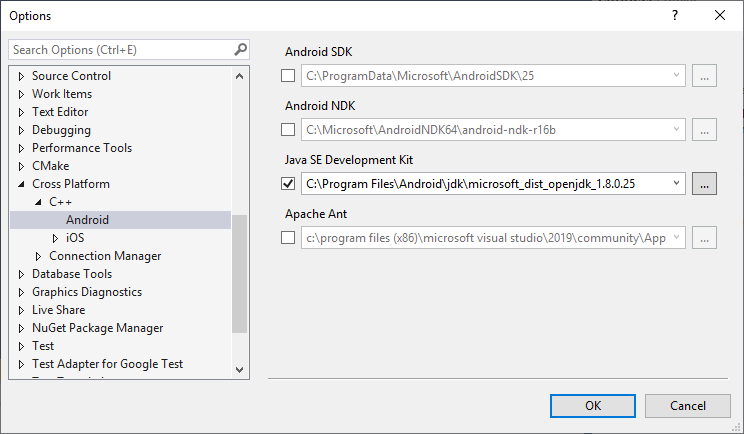Image resolution: width=744 pixels, height=434 pixels.
Task: Browse for Java SE Development Kit path
Action: point(704,183)
